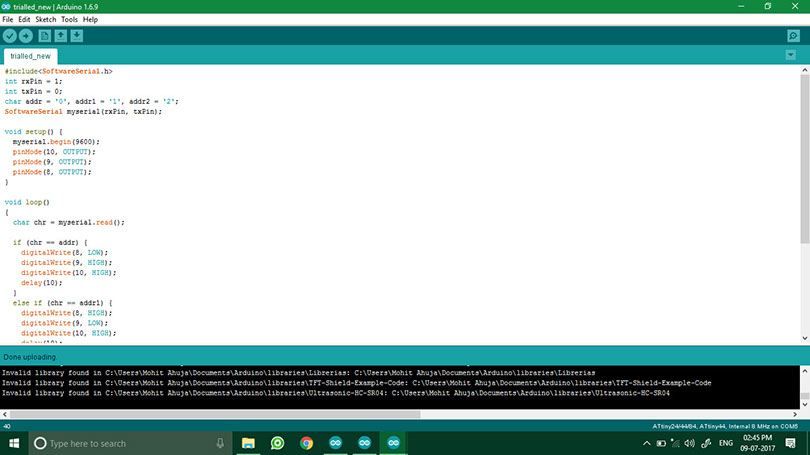Viewport: 810px width, 455px height.
Task: Click editor scrollbar up arrow
Action: [805, 70]
